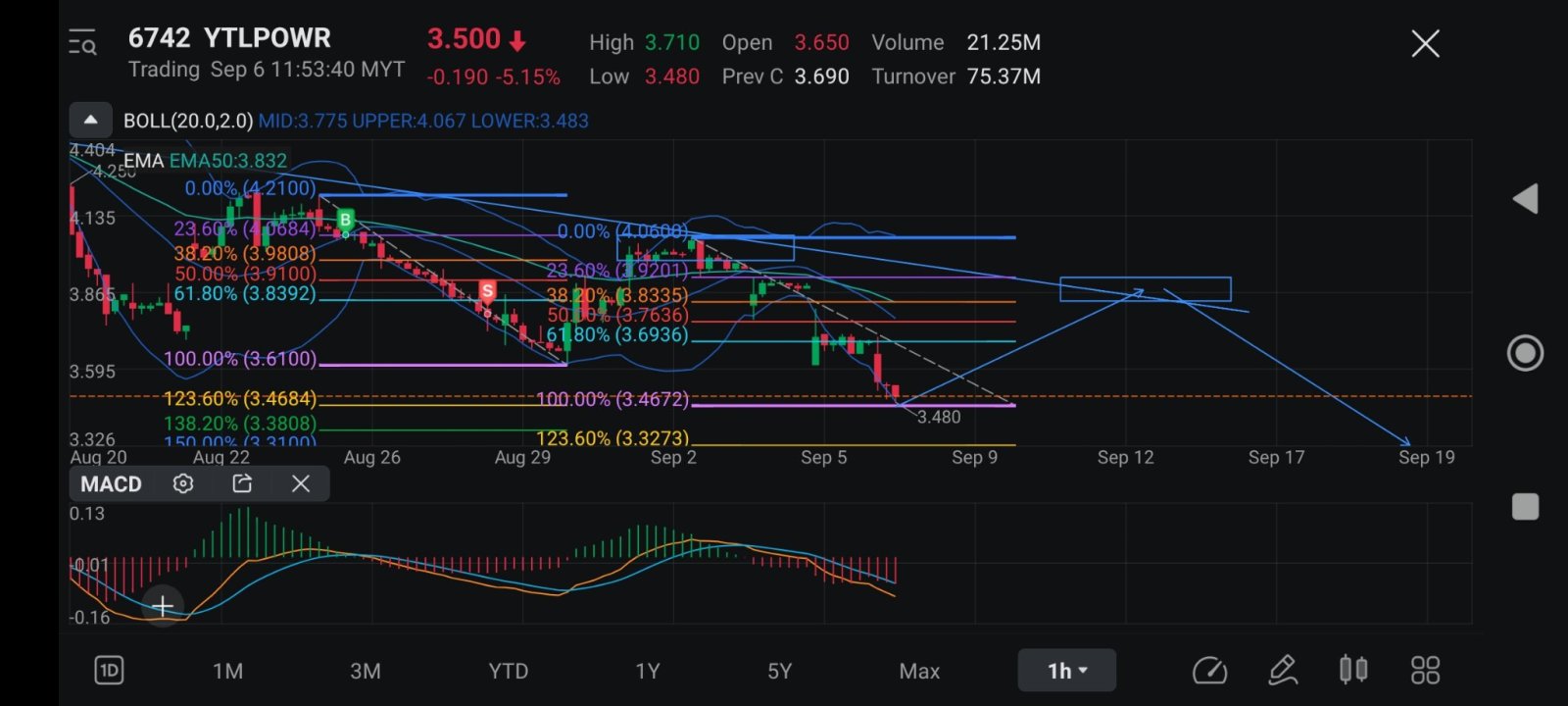
Task: Open the gauge indicator icon
Action: click(1209, 671)
